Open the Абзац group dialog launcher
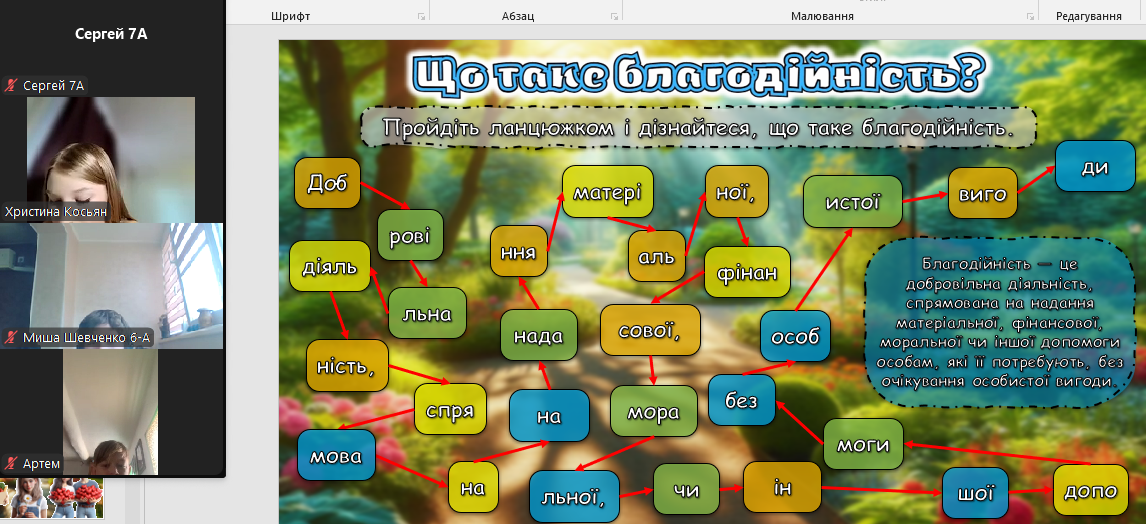The image size is (1146, 524). [x=614, y=17]
